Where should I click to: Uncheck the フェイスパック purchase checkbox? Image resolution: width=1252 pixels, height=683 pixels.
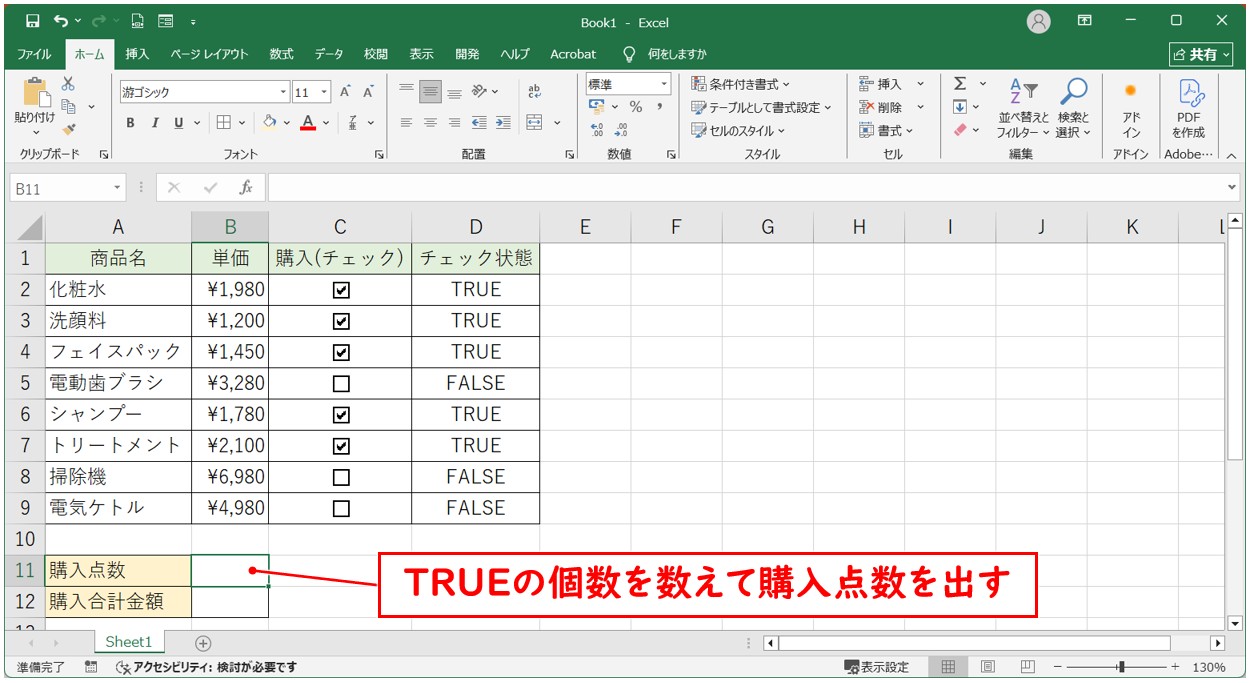click(341, 352)
